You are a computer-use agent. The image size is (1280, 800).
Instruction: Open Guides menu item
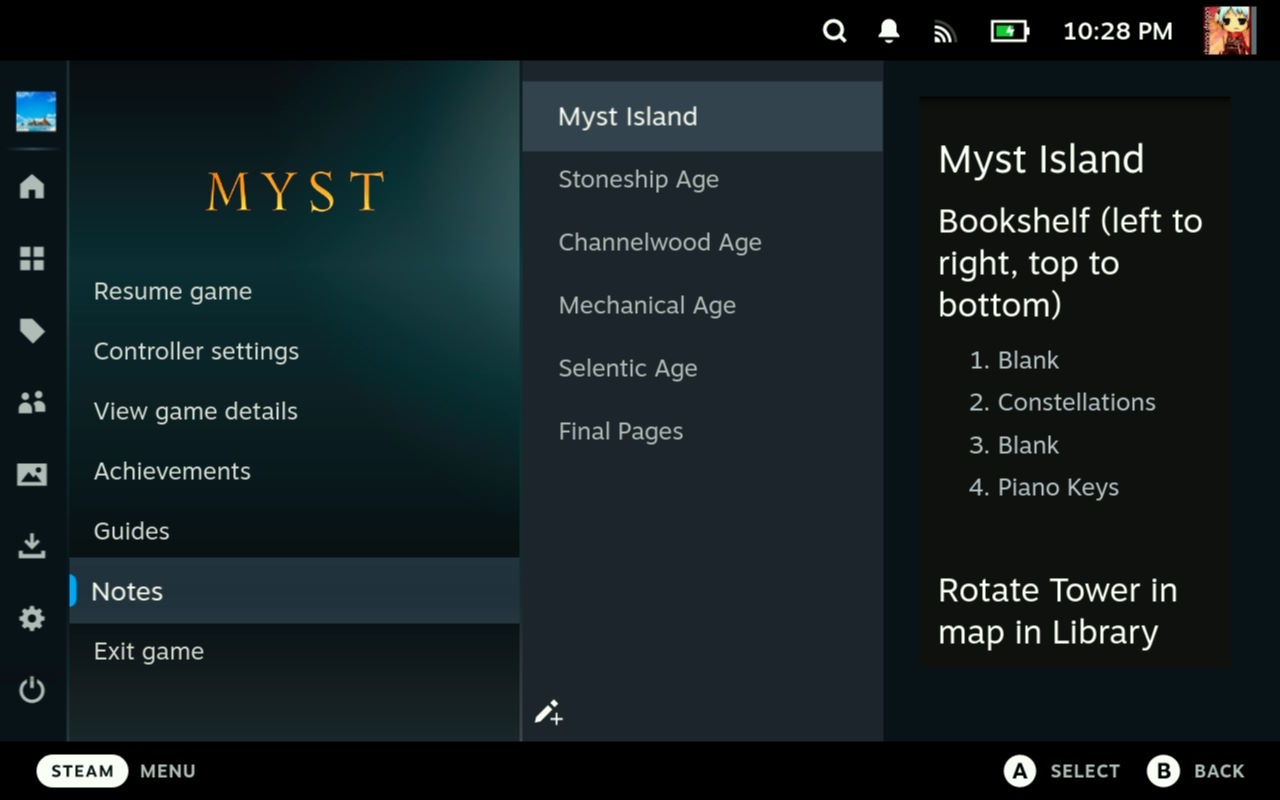pyautogui.click(x=294, y=531)
